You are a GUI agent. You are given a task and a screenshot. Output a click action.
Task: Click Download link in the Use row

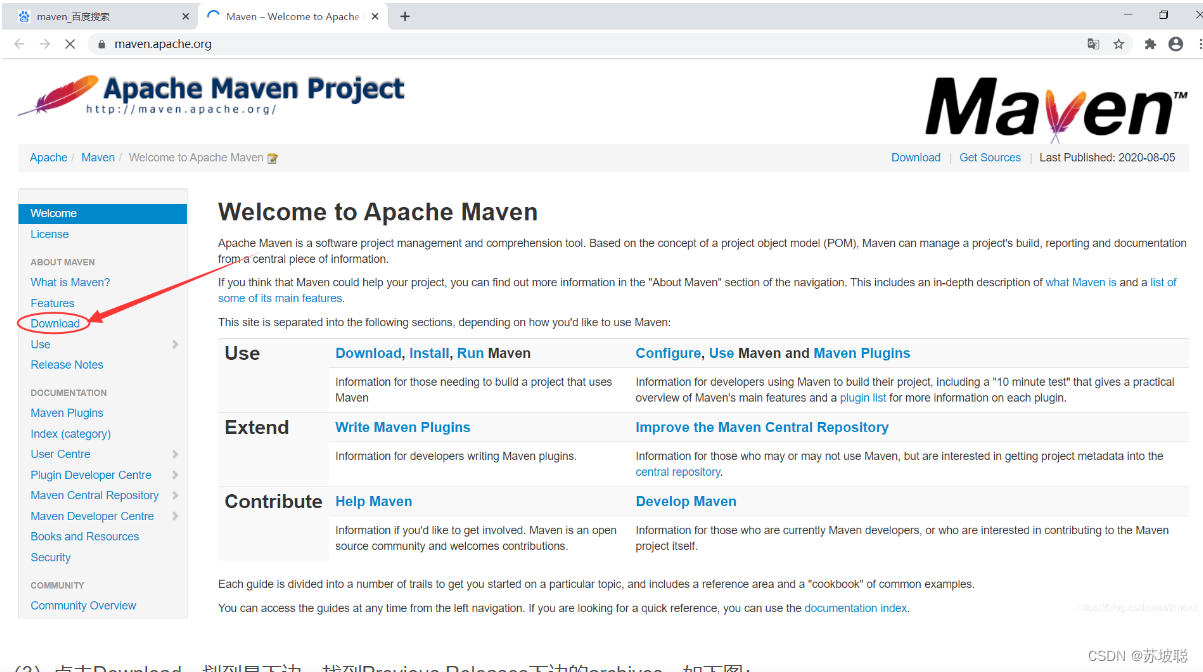coord(368,353)
